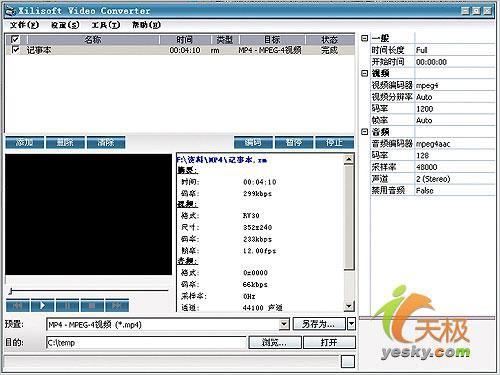Click the 添加 button
500x375 pixels.
click(25, 143)
